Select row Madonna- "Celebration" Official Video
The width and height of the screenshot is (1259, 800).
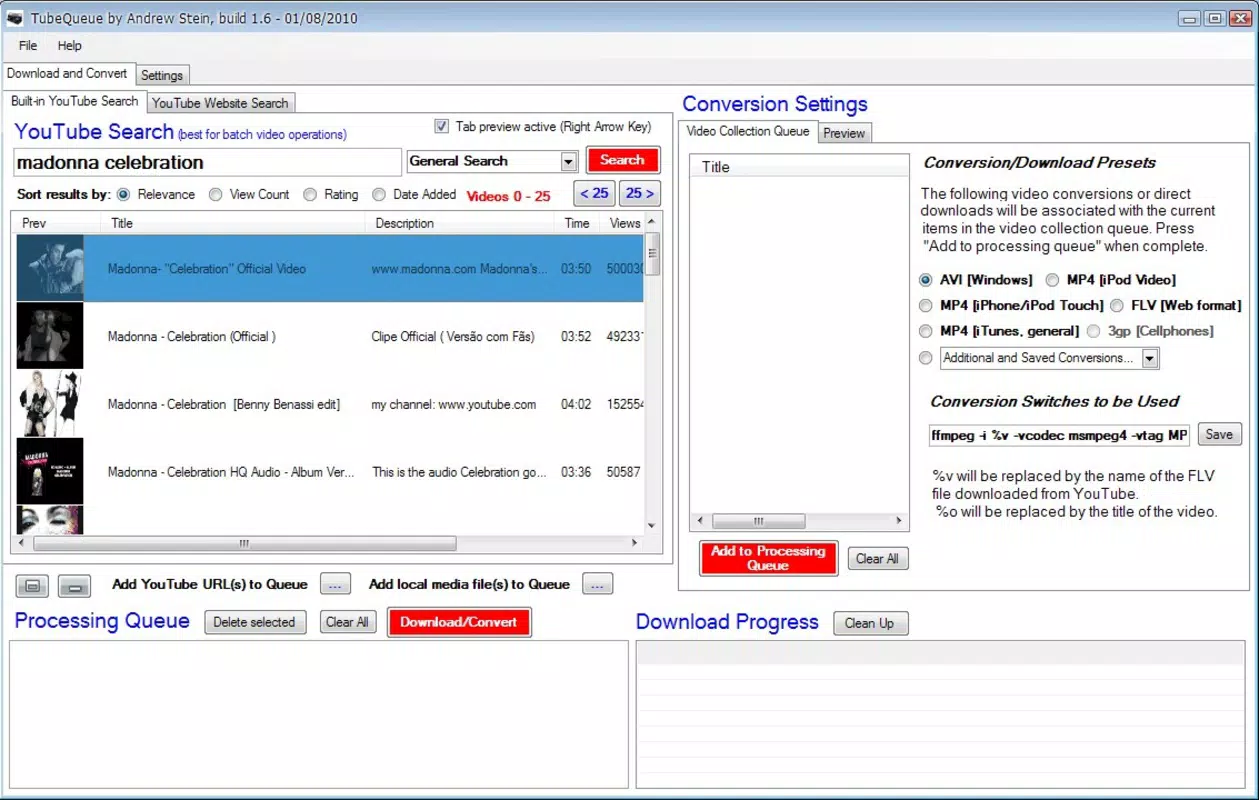tap(329, 268)
